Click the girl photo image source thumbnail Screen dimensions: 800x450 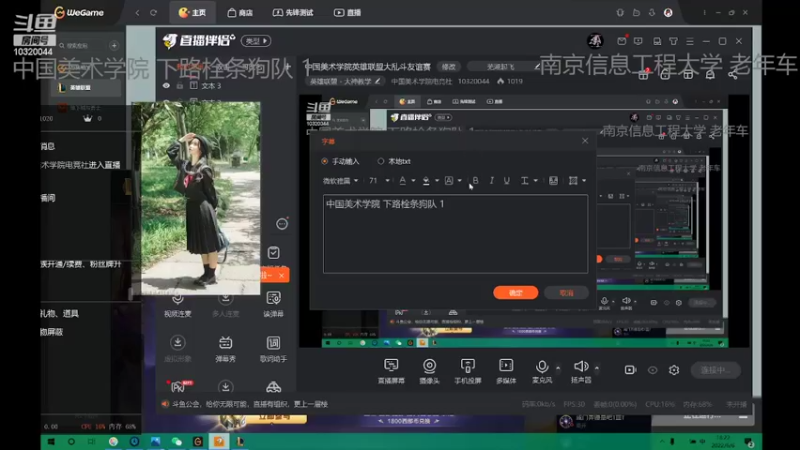pyautogui.click(x=196, y=198)
